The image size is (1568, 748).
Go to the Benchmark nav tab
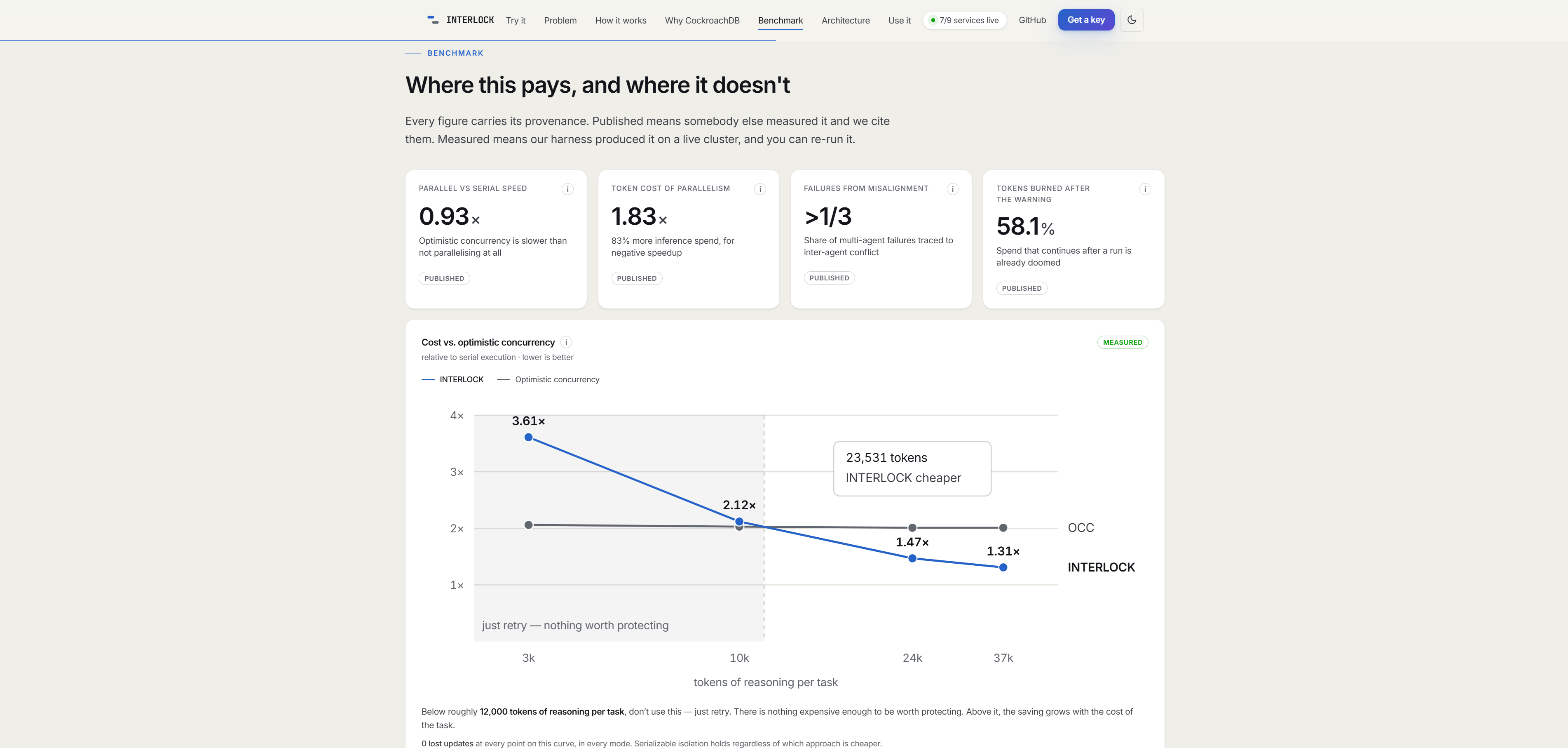pos(780,20)
